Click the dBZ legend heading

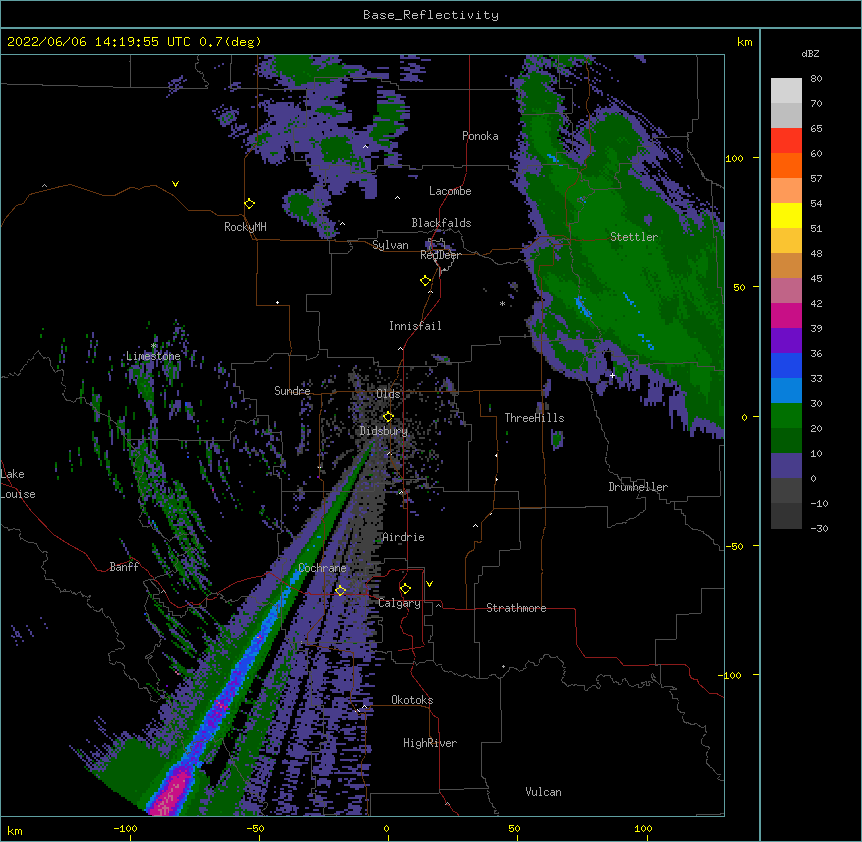pos(810,54)
